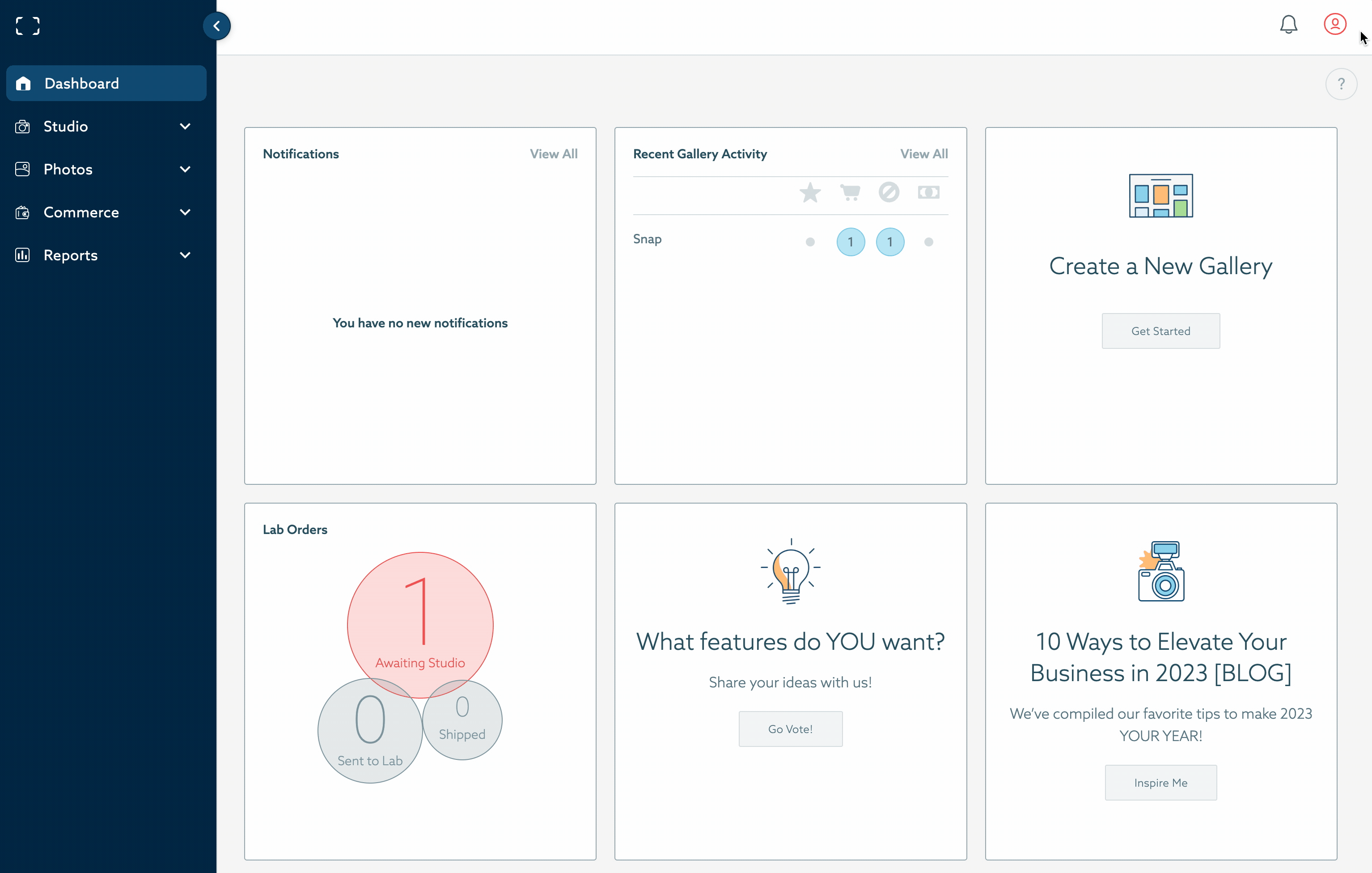This screenshot has width=1372, height=873.
Task: Click the money bill orders icon
Action: coord(928,193)
